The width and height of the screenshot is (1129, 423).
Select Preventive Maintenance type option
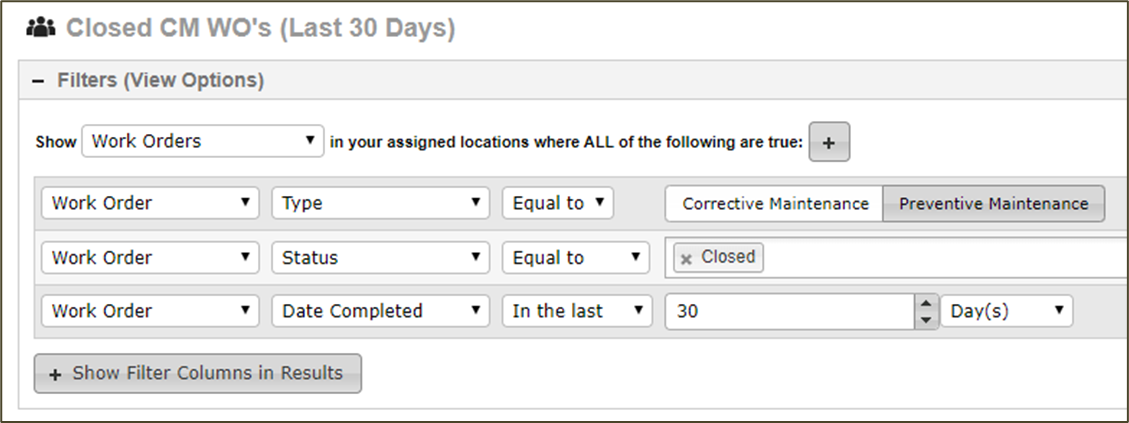pyautogui.click(x=994, y=204)
